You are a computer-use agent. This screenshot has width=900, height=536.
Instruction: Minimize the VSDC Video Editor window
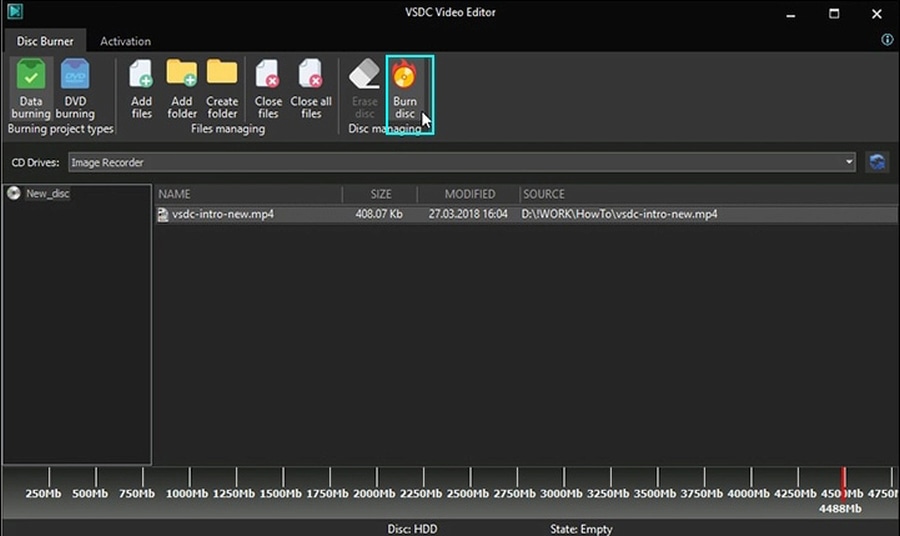(790, 14)
